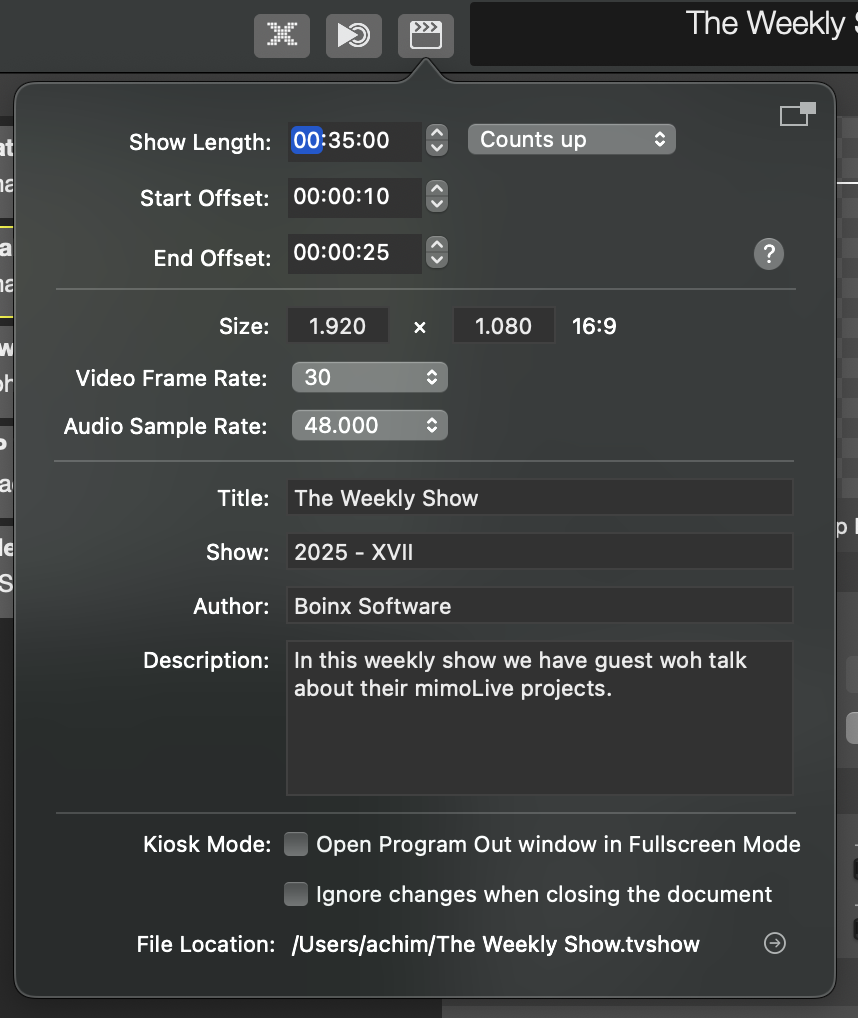Click the Show field 2025 - XVII
The height and width of the screenshot is (1018, 858).
click(540, 552)
